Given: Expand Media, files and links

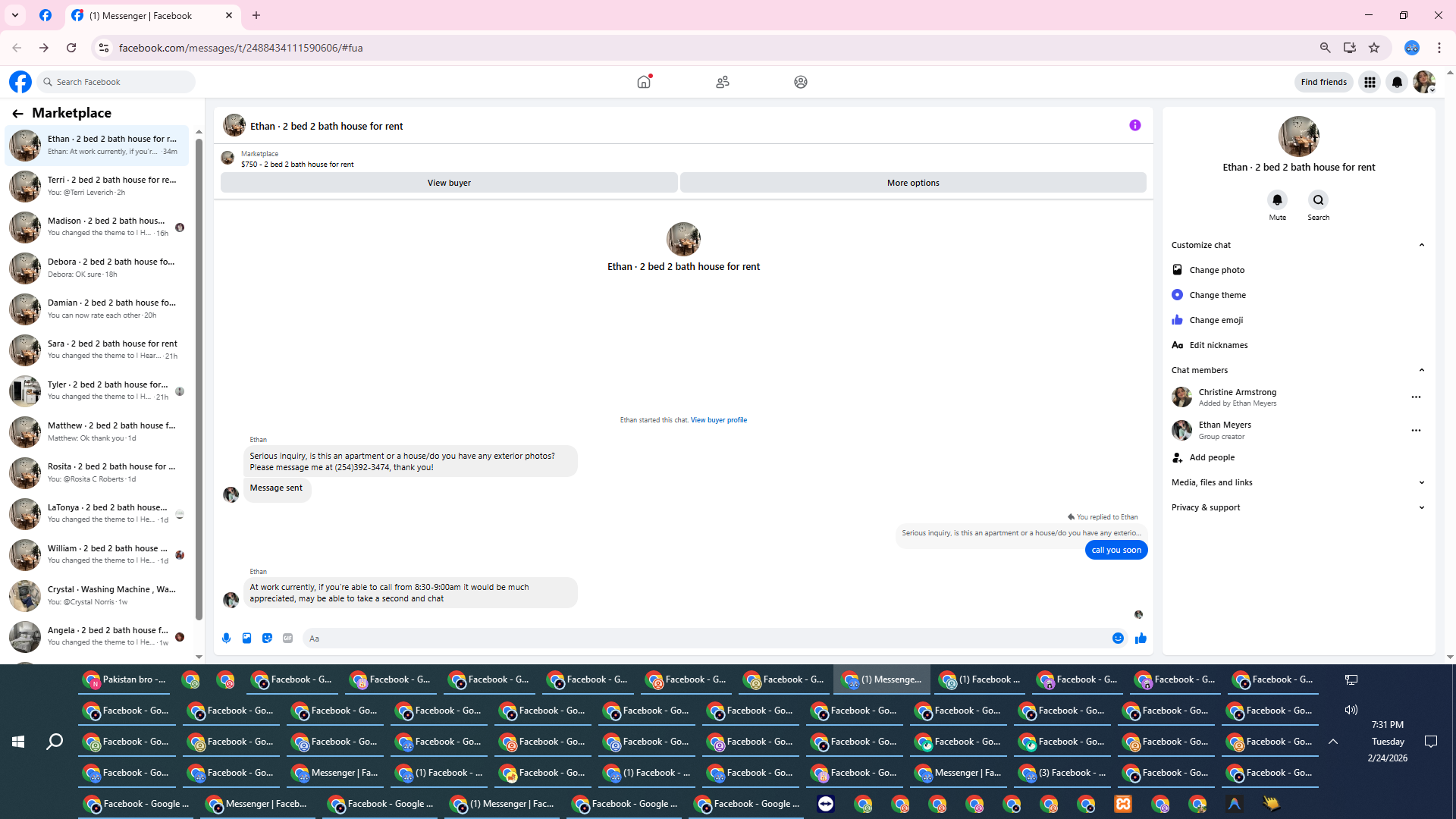Looking at the screenshot, I should coord(1421,482).
